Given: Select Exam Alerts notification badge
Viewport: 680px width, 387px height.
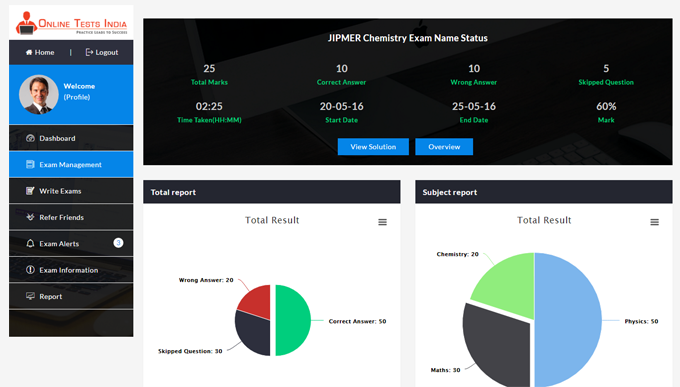Looking at the screenshot, I should tap(118, 243).
